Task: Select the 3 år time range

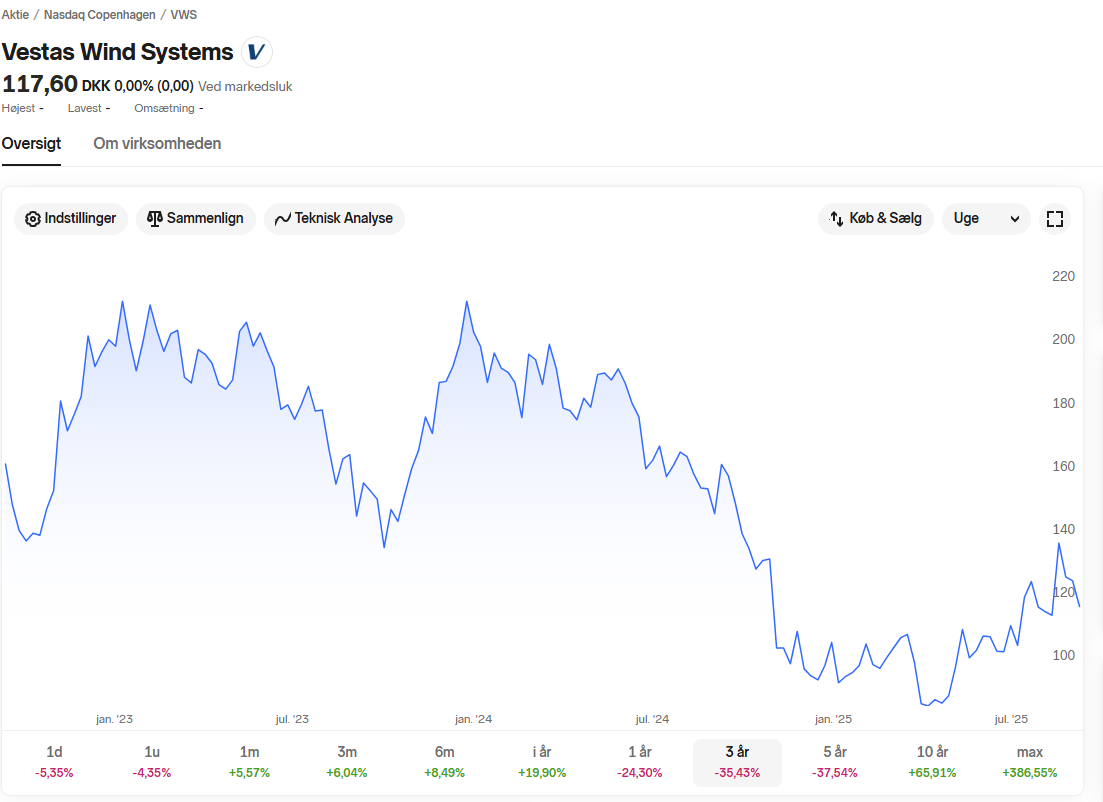Action: coord(737,762)
